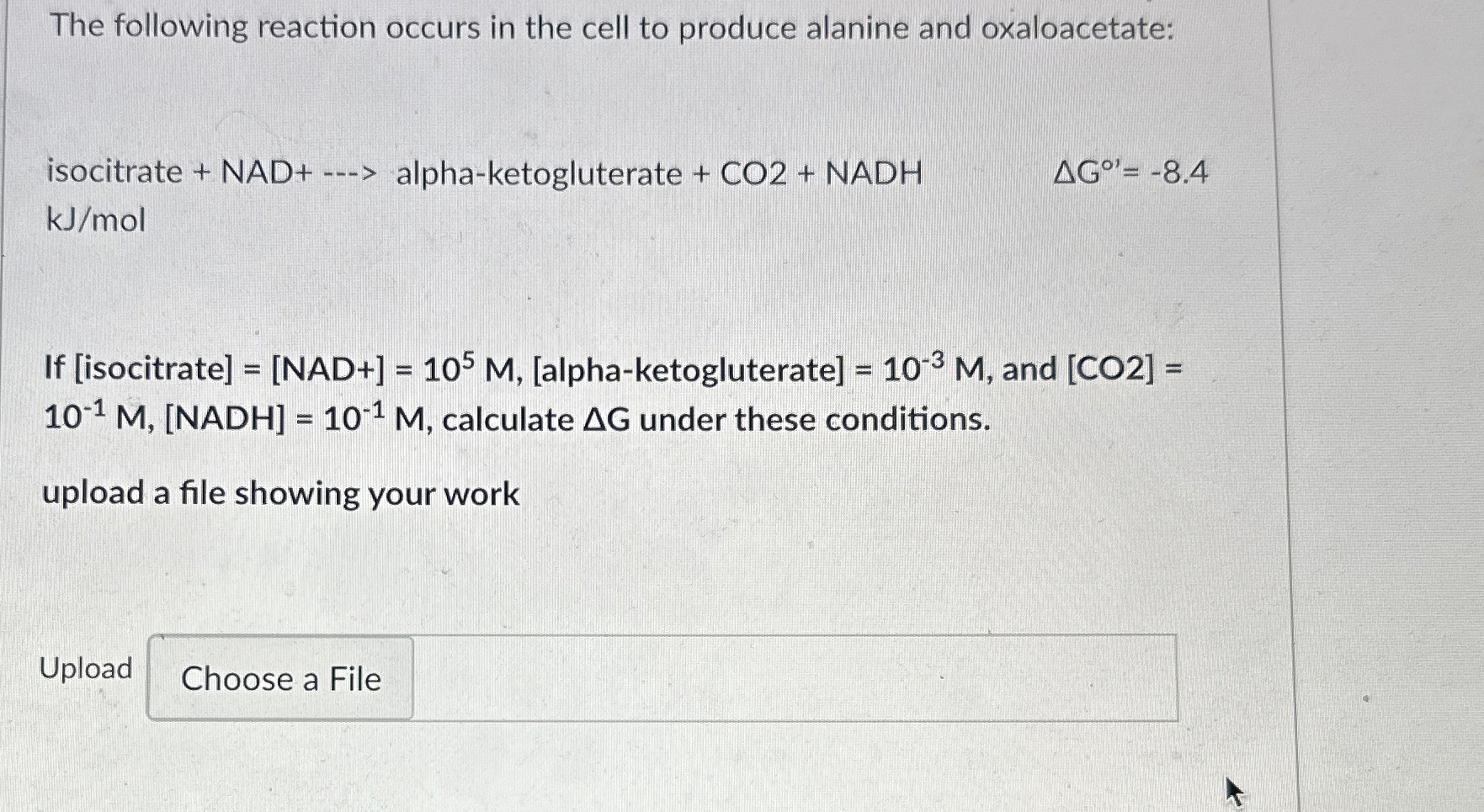The width and height of the screenshot is (1484, 812).
Task: Click the empty file name field
Action: 800,679
